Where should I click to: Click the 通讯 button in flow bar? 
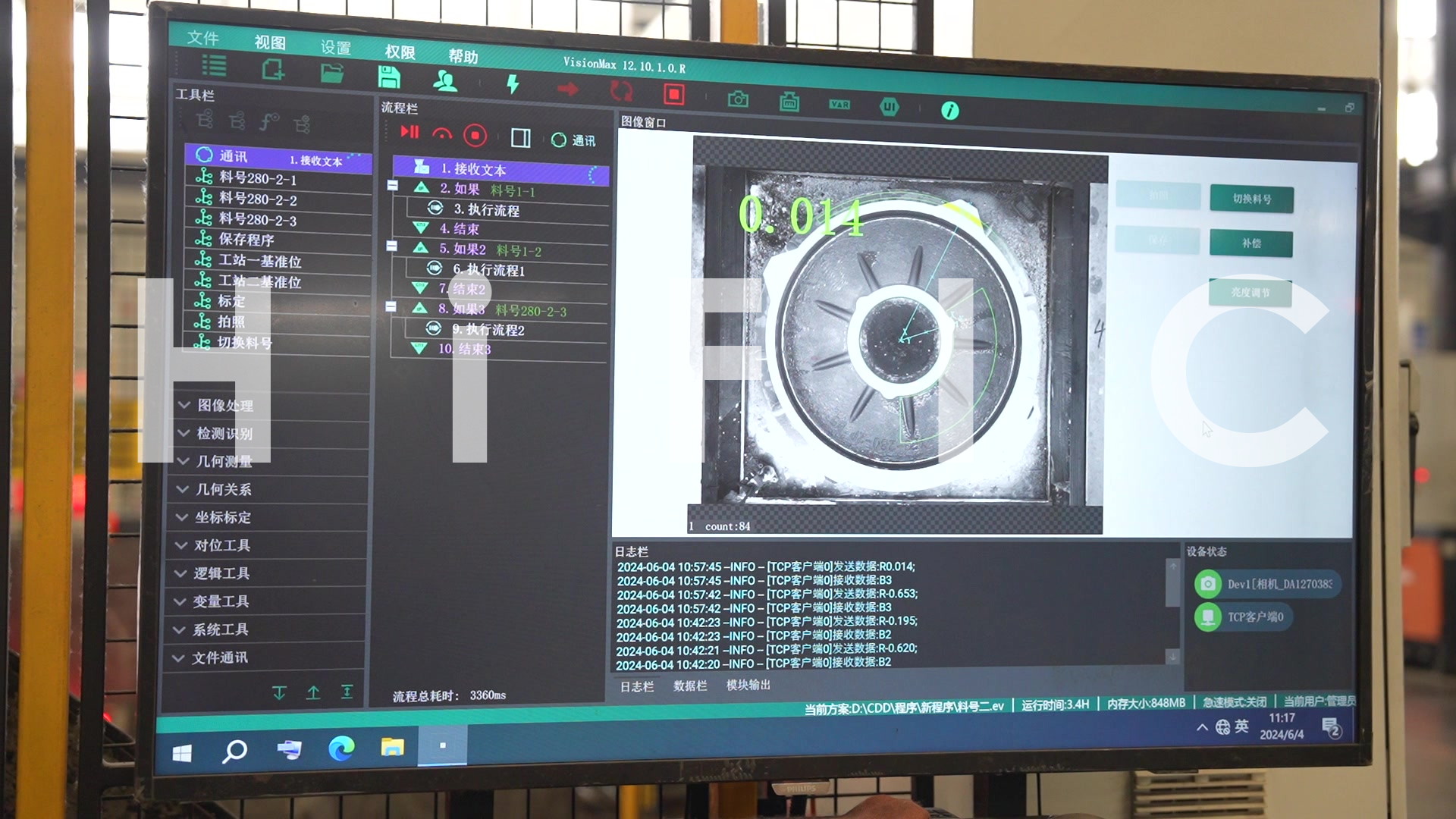tap(574, 140)
